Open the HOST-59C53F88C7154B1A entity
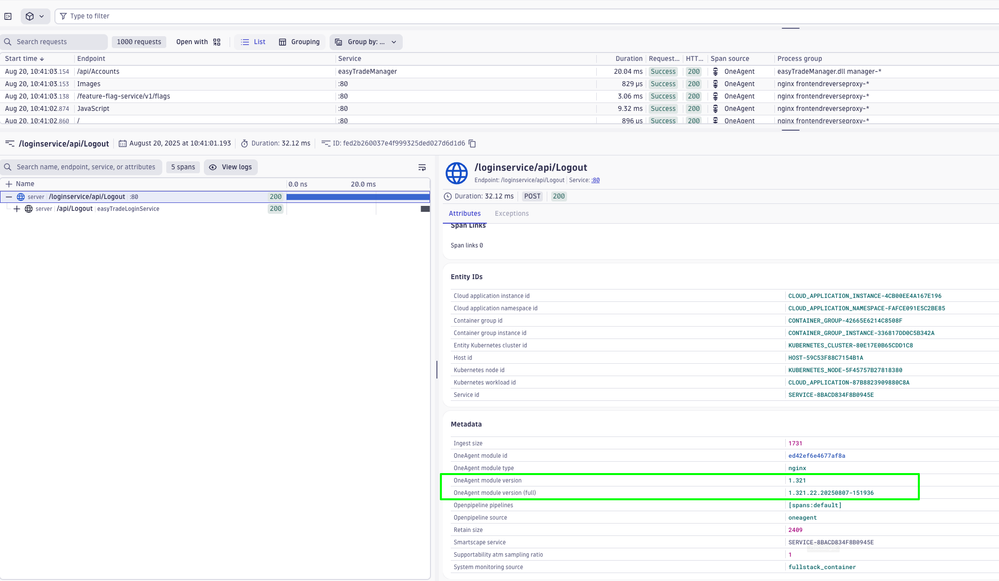The height and width of the screenshot is (581, 999). point(826,357)
